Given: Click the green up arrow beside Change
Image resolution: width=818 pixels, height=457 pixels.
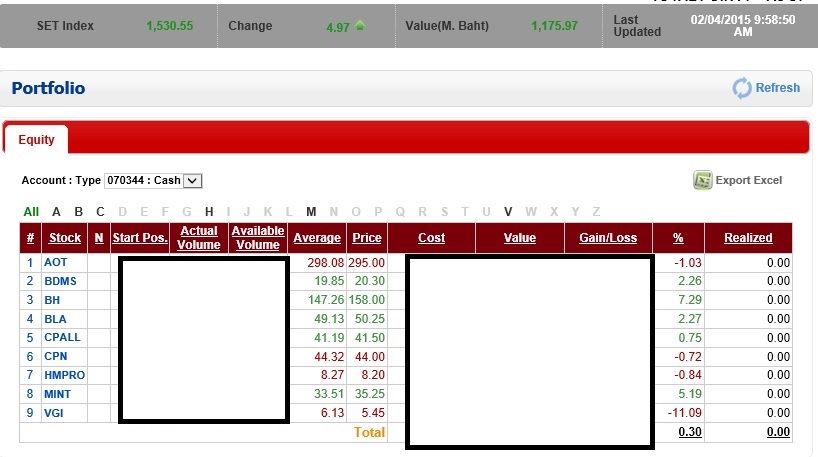Looking at the screenshot, I should point(360,26).
